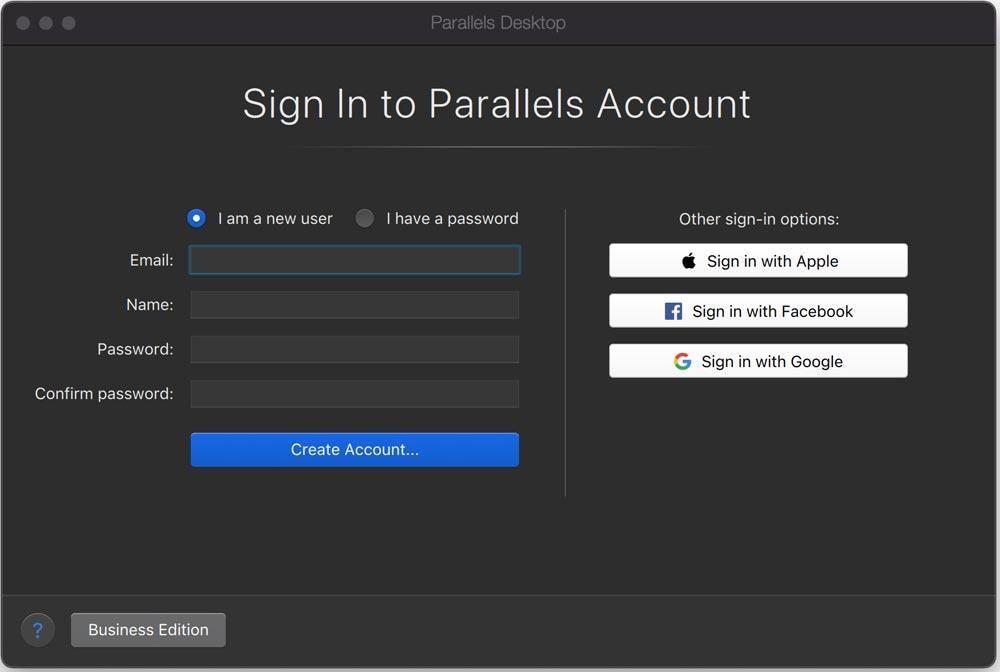Select the "I have a password" option
Screen dimensions: 1000x672
tap(365, 218)
